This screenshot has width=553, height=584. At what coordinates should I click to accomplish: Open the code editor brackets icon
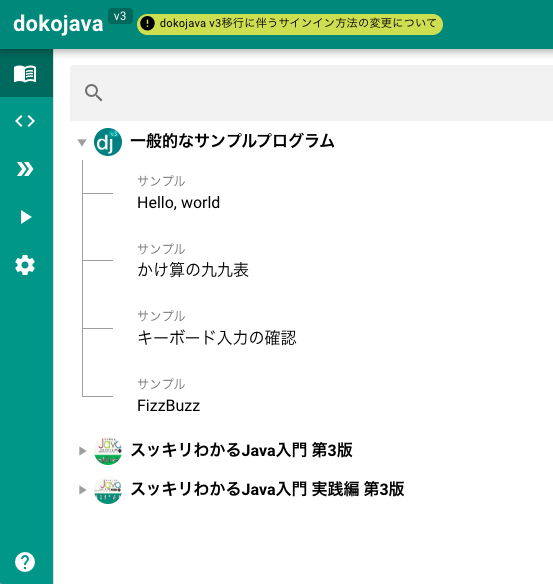(x=25, y=121)
